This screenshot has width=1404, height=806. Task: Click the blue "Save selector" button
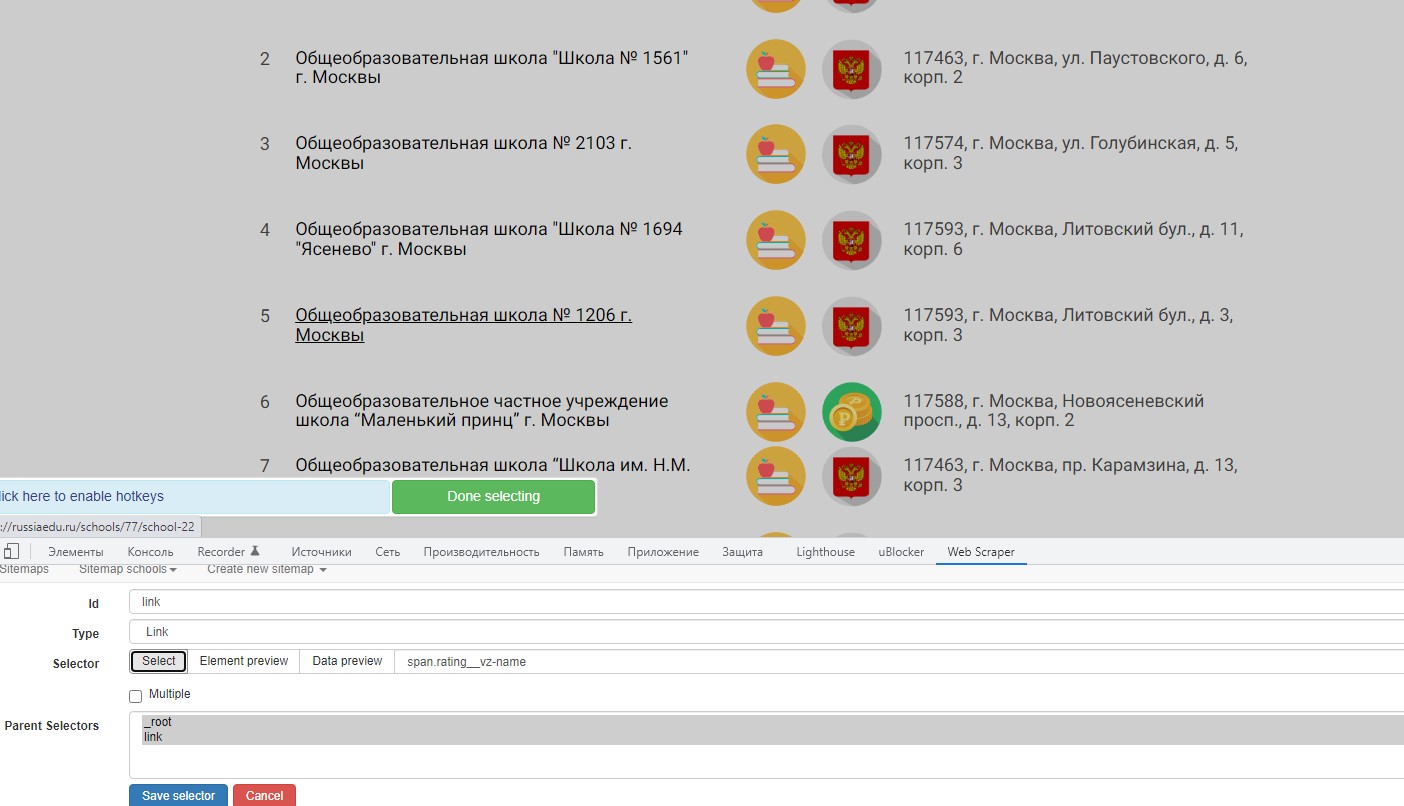(178, 795)
